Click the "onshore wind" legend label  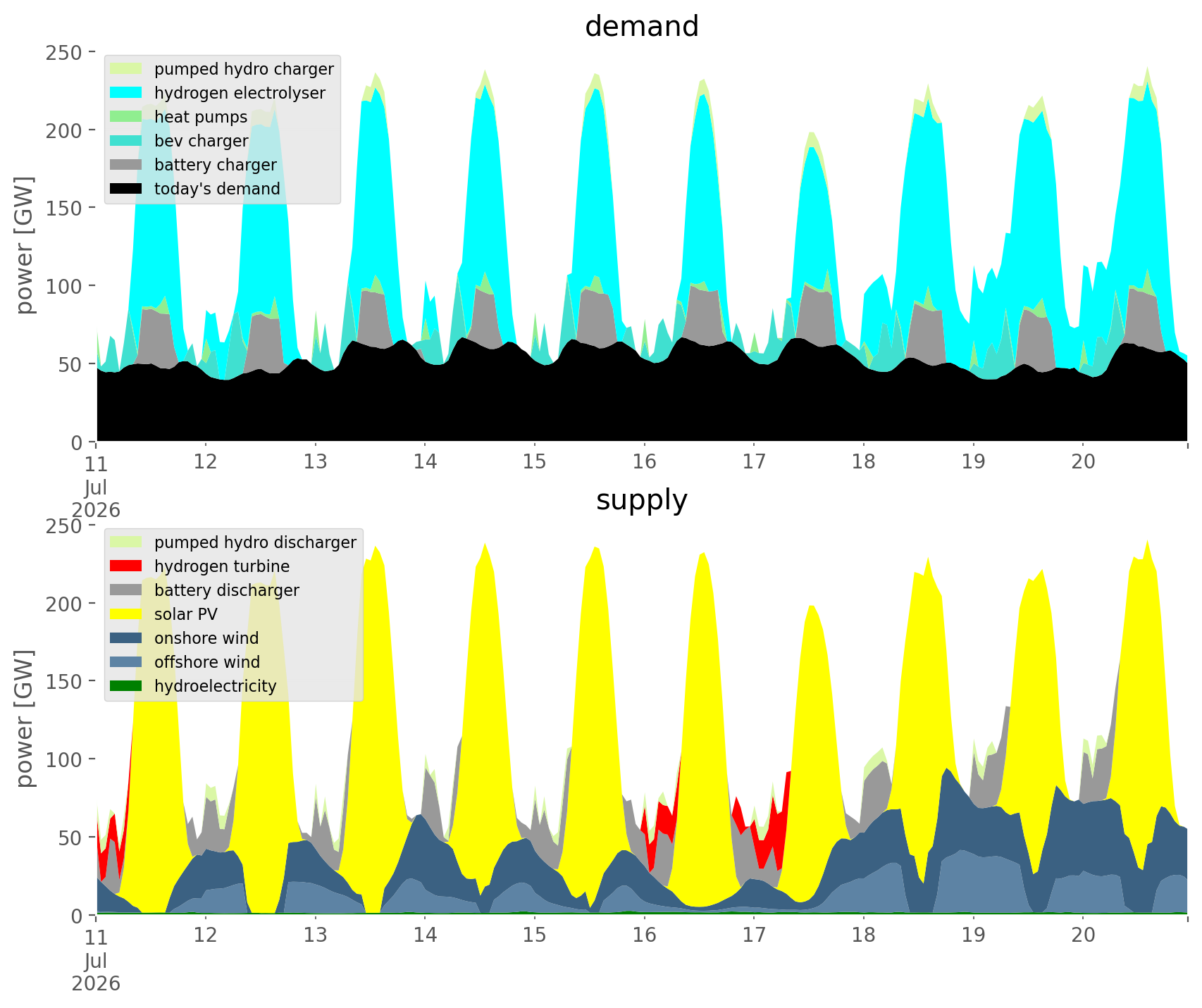[x=206, y=638]
